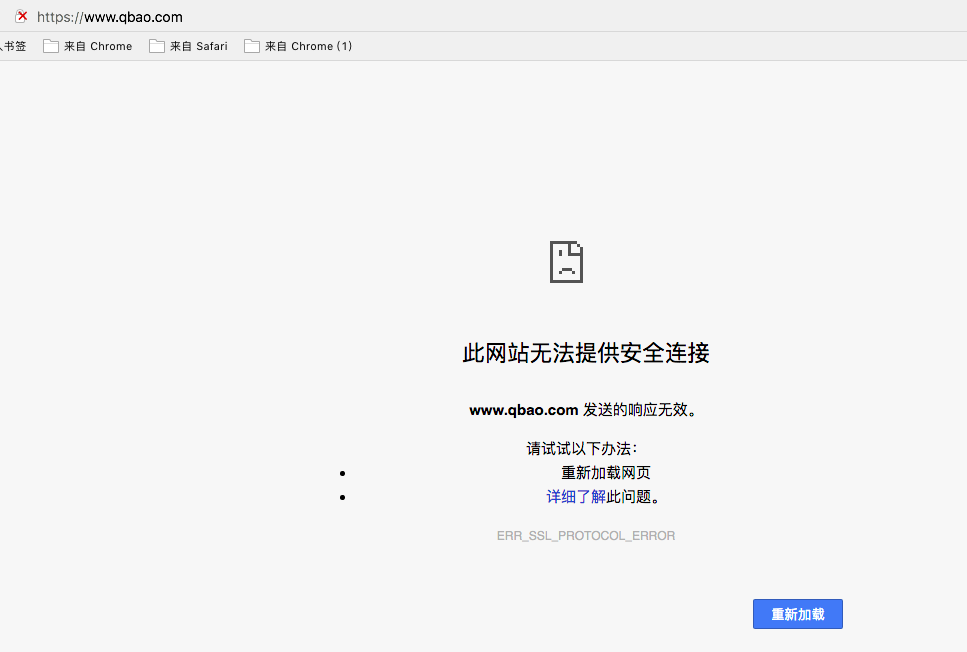Click the folder icon beside 来自 Chrome (1)
The height and width of the screenshot is (652, 967).
(x=251, y=45)
